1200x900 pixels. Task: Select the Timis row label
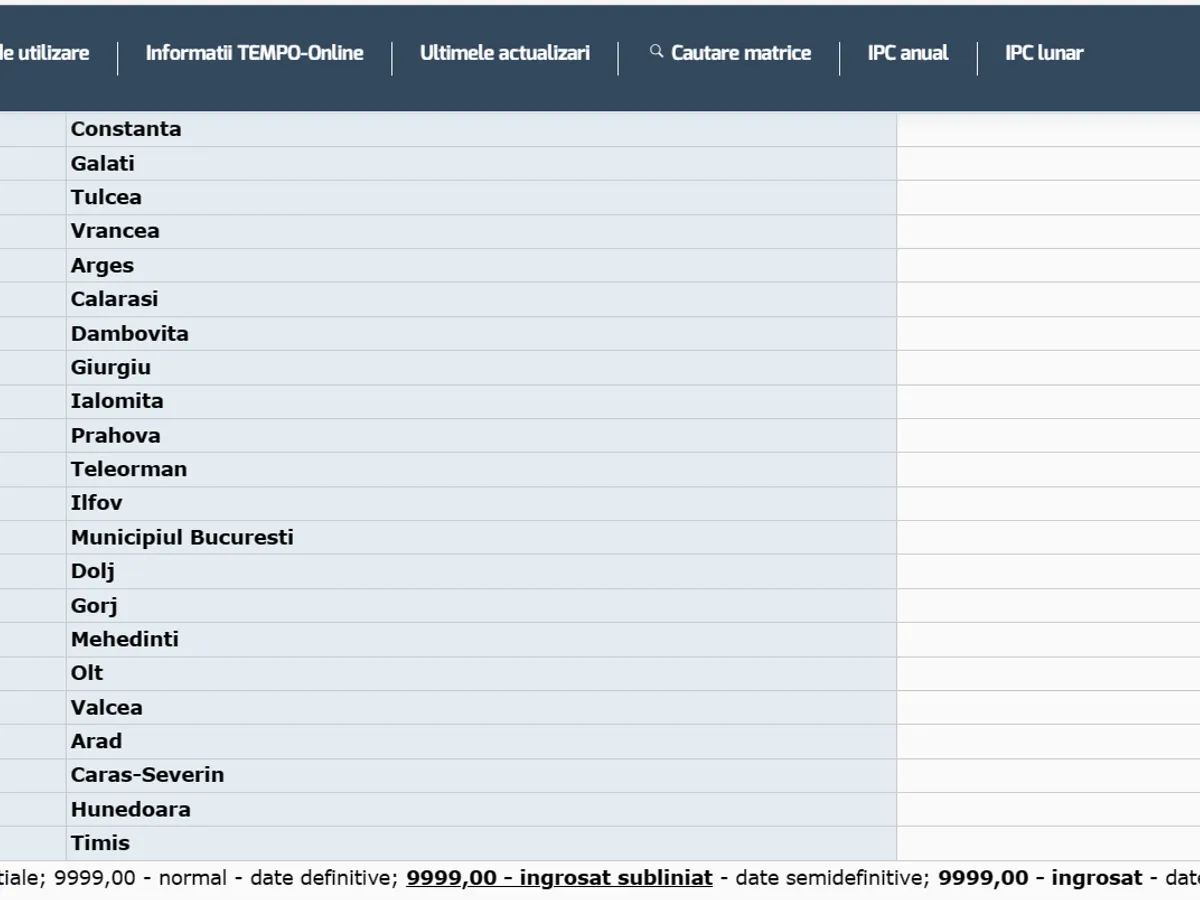tap(100, 843)
